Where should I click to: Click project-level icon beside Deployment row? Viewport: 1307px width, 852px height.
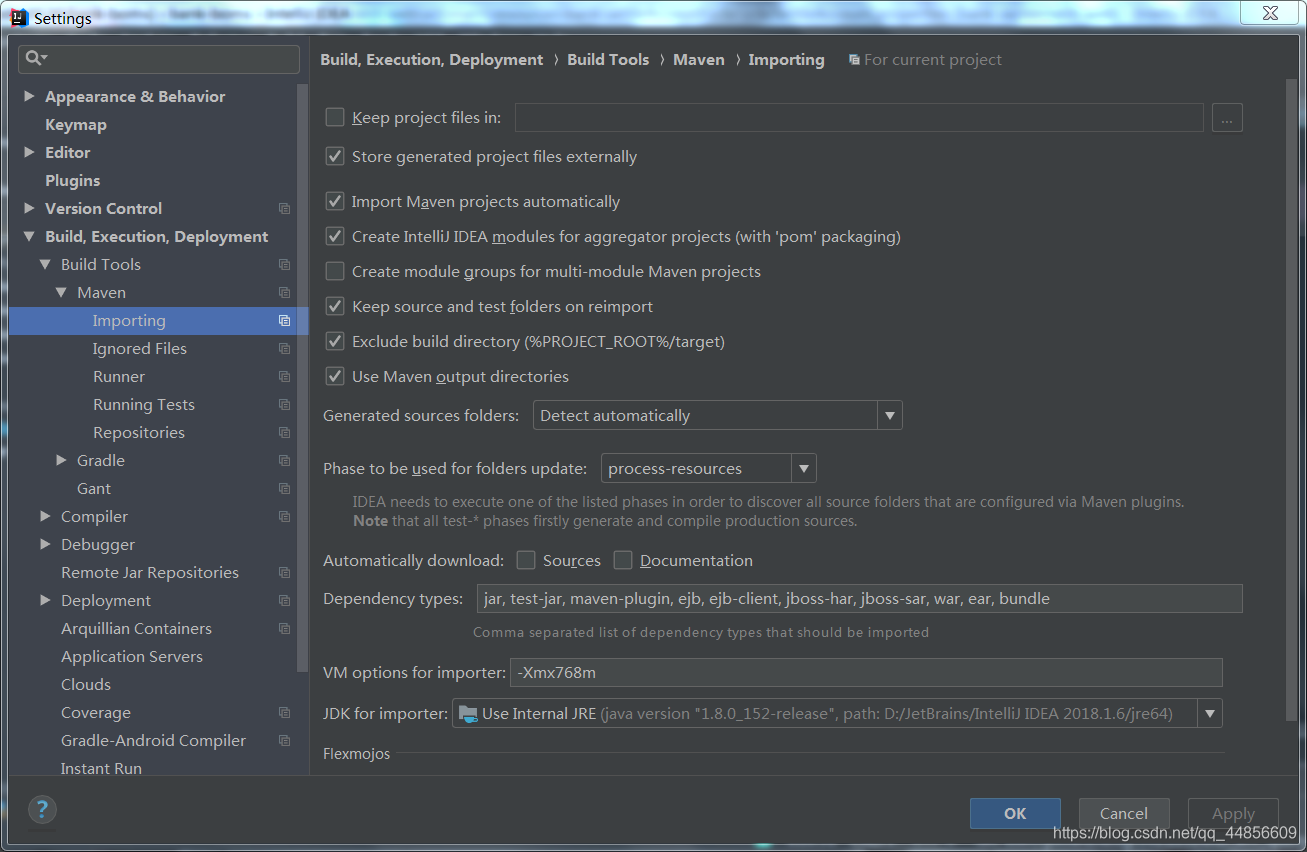tap(284, 601)
